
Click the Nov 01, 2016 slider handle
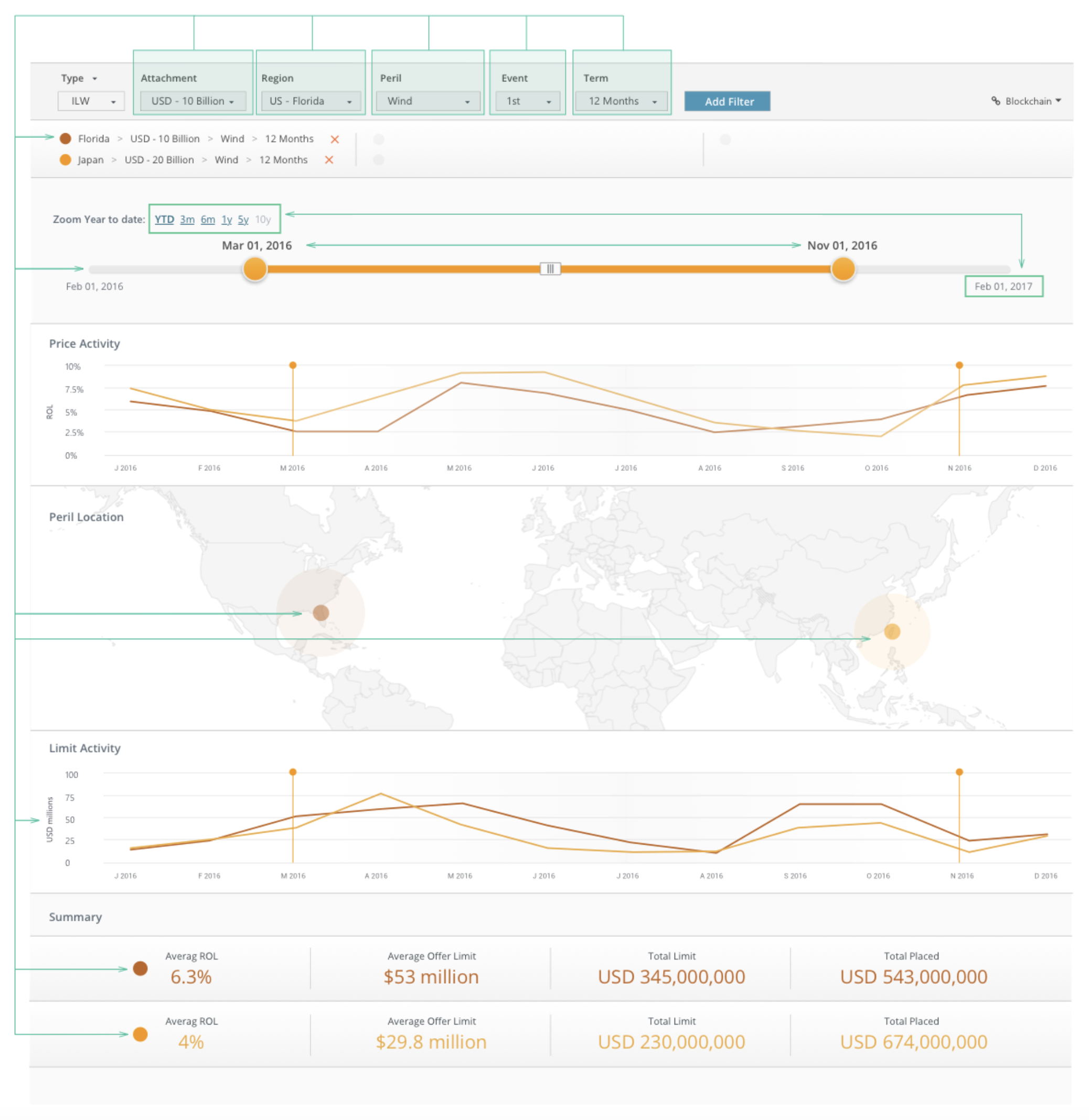842,268
